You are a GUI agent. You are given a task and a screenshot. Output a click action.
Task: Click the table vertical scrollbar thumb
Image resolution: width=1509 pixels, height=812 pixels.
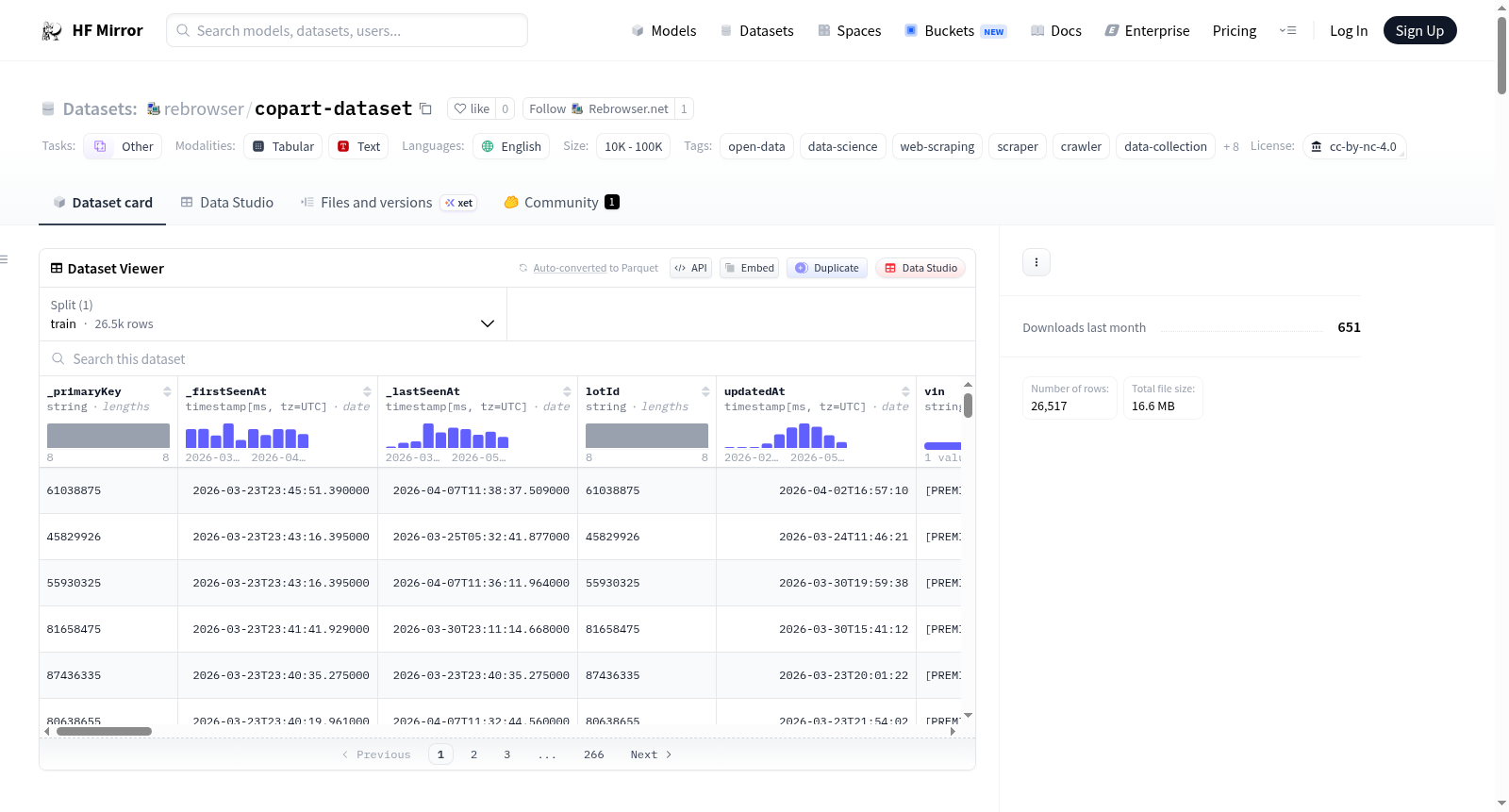point(968,406)
